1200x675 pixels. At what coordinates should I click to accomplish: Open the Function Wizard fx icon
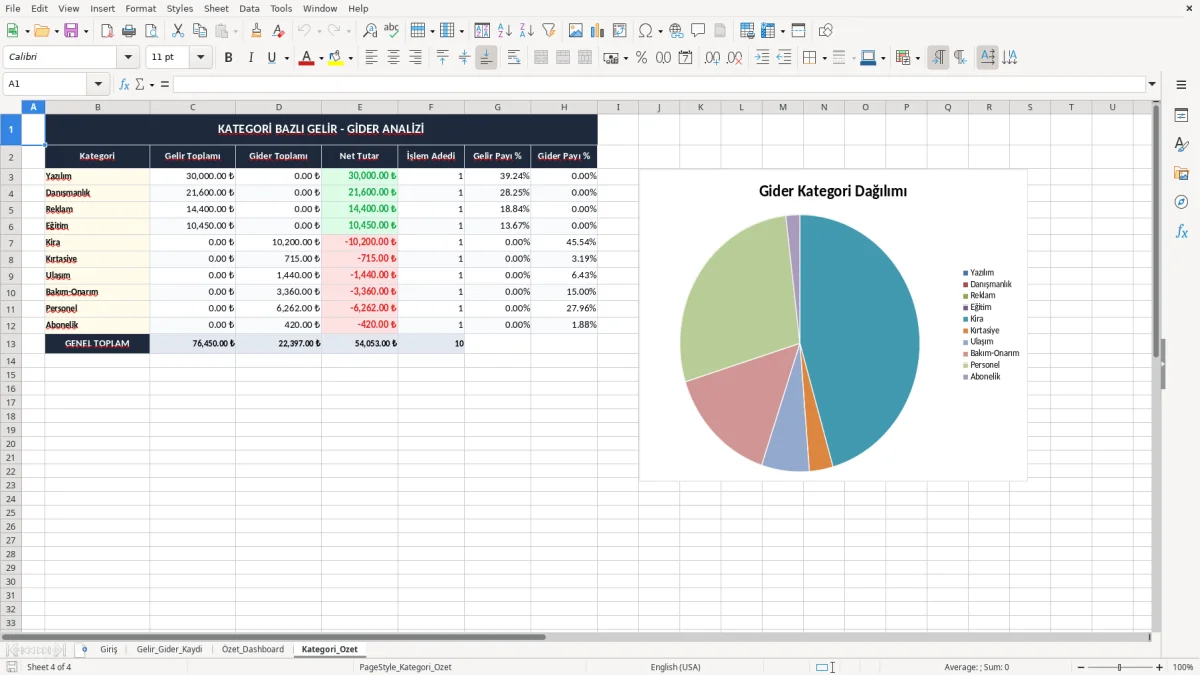click(124, 84)
